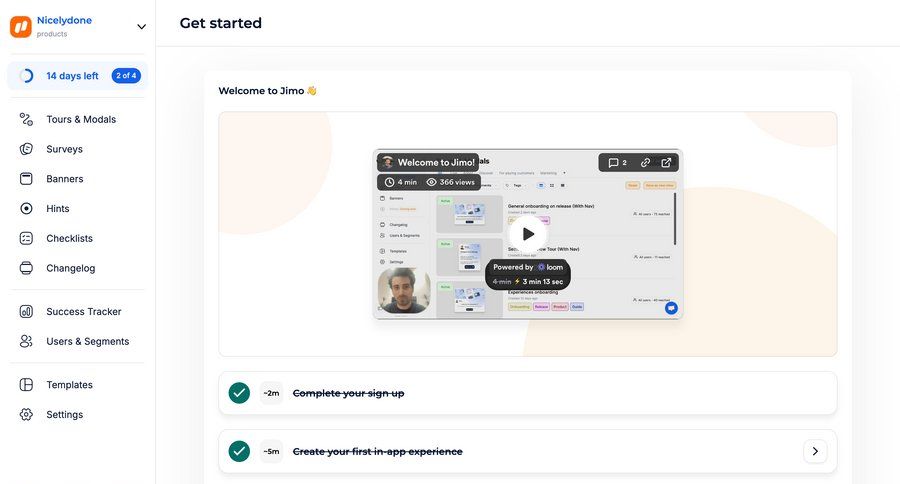This screenshot has width=900, height=484.
Task: Open video comments showing 2
Action: [x=618, y=162]
